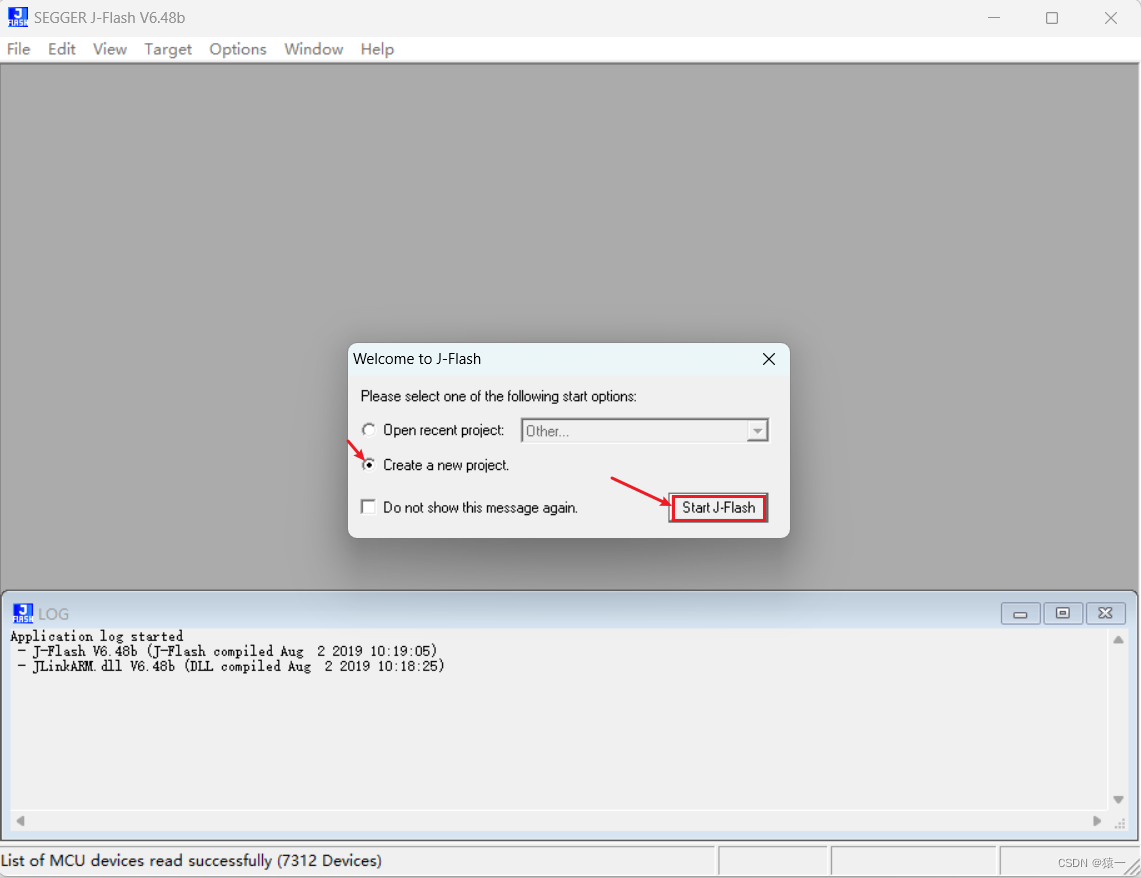Close the LOG window

coord(1106,613)
